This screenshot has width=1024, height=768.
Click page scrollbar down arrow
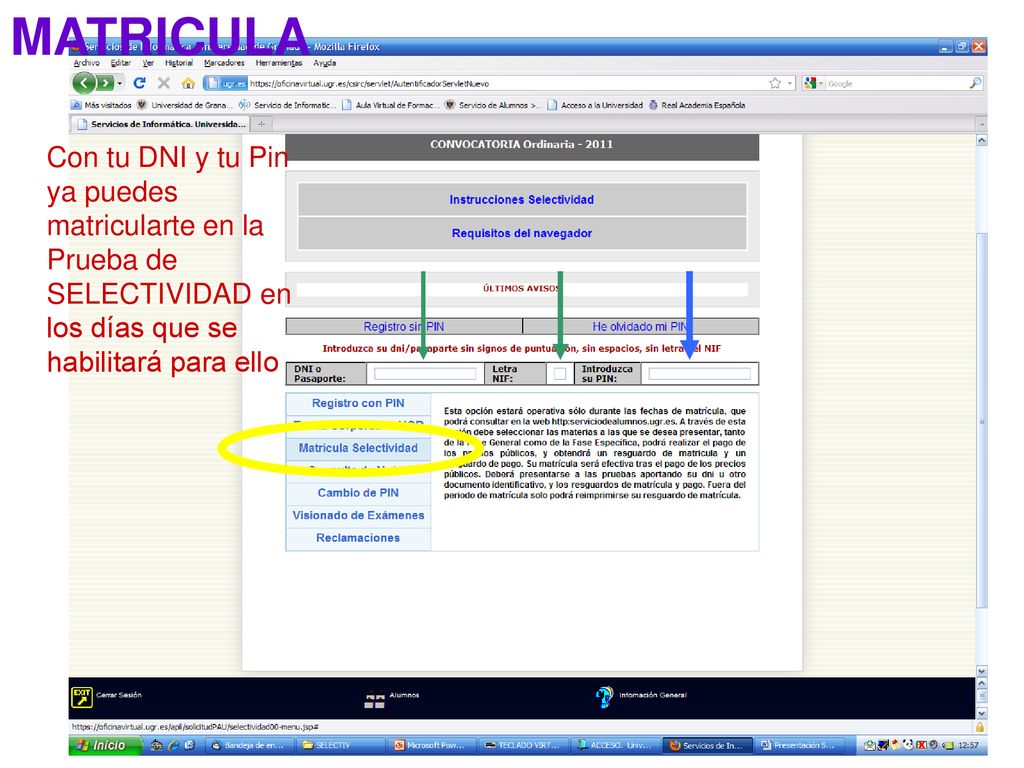(981, 671)
